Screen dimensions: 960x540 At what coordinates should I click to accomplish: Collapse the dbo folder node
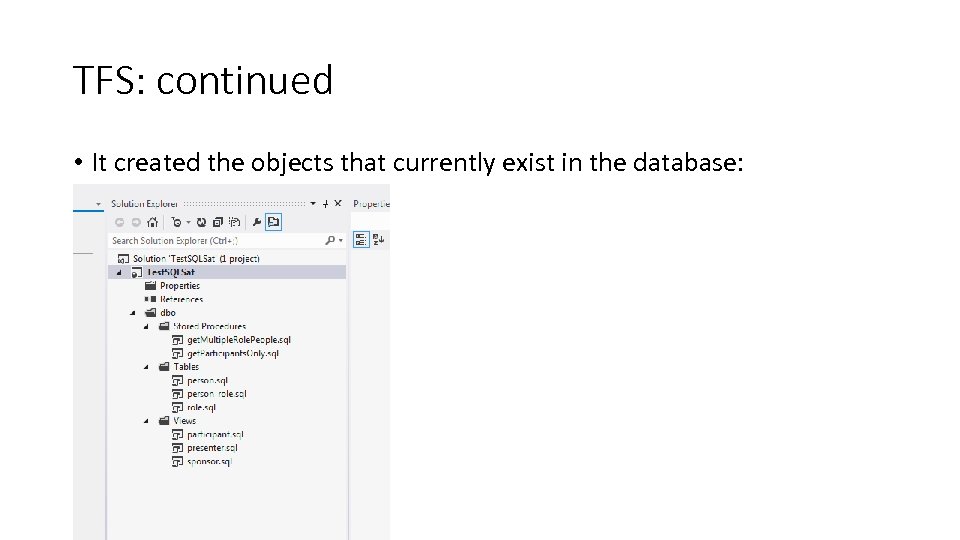click(x=133, y=313)
